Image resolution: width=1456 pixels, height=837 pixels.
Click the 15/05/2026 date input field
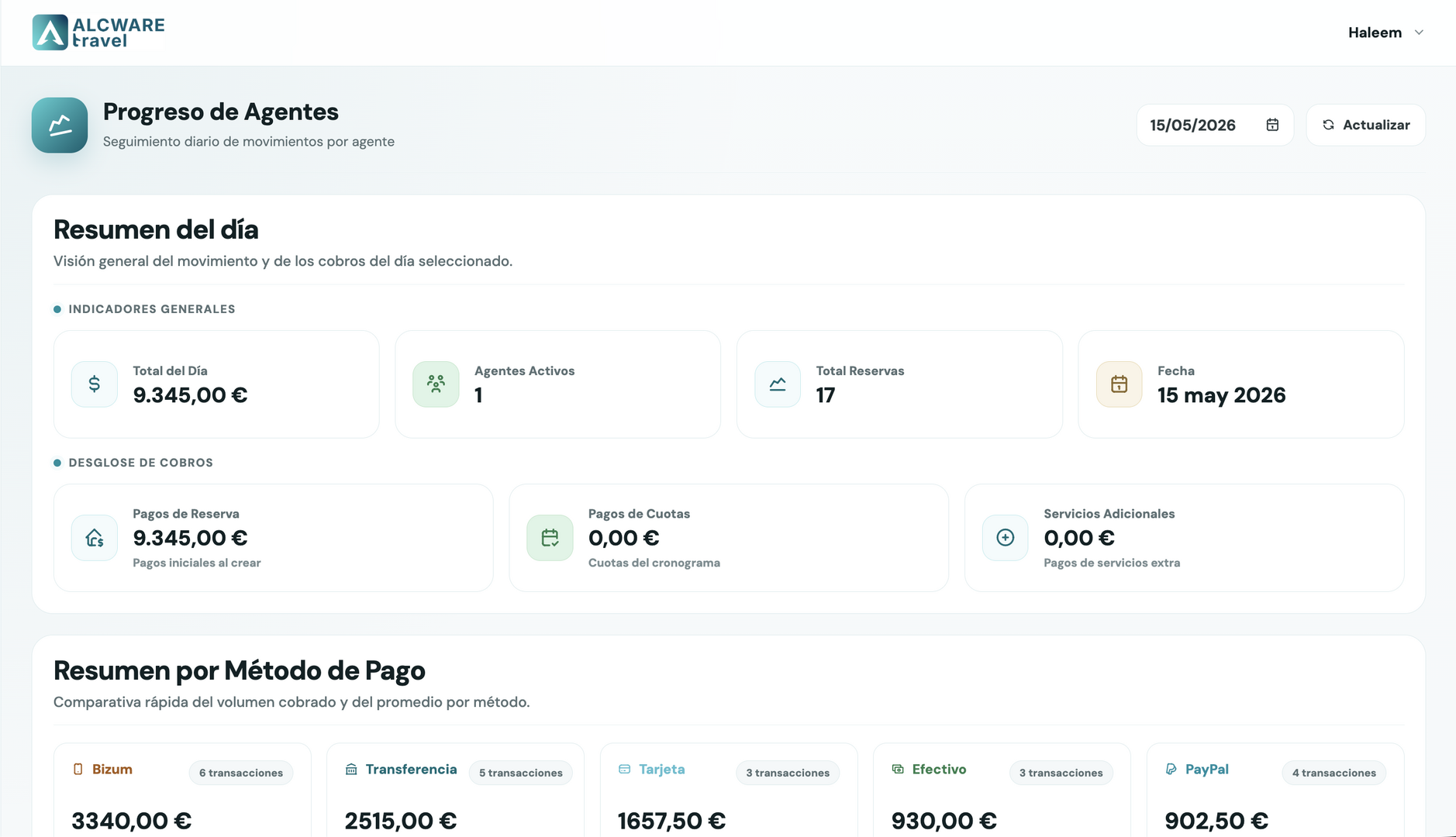(1215, 125)
